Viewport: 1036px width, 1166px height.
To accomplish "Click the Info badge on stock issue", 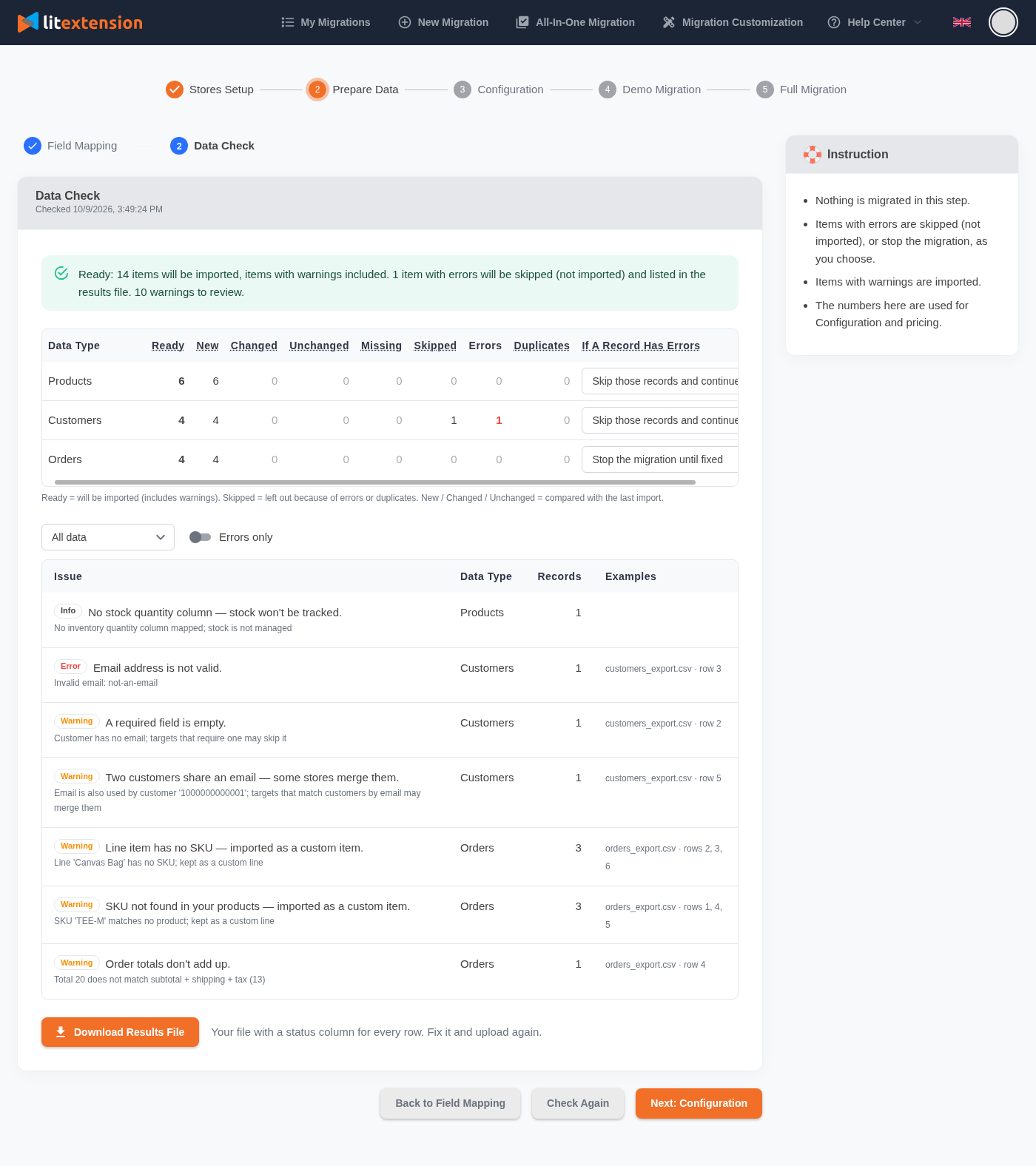I will click(68, 611).
